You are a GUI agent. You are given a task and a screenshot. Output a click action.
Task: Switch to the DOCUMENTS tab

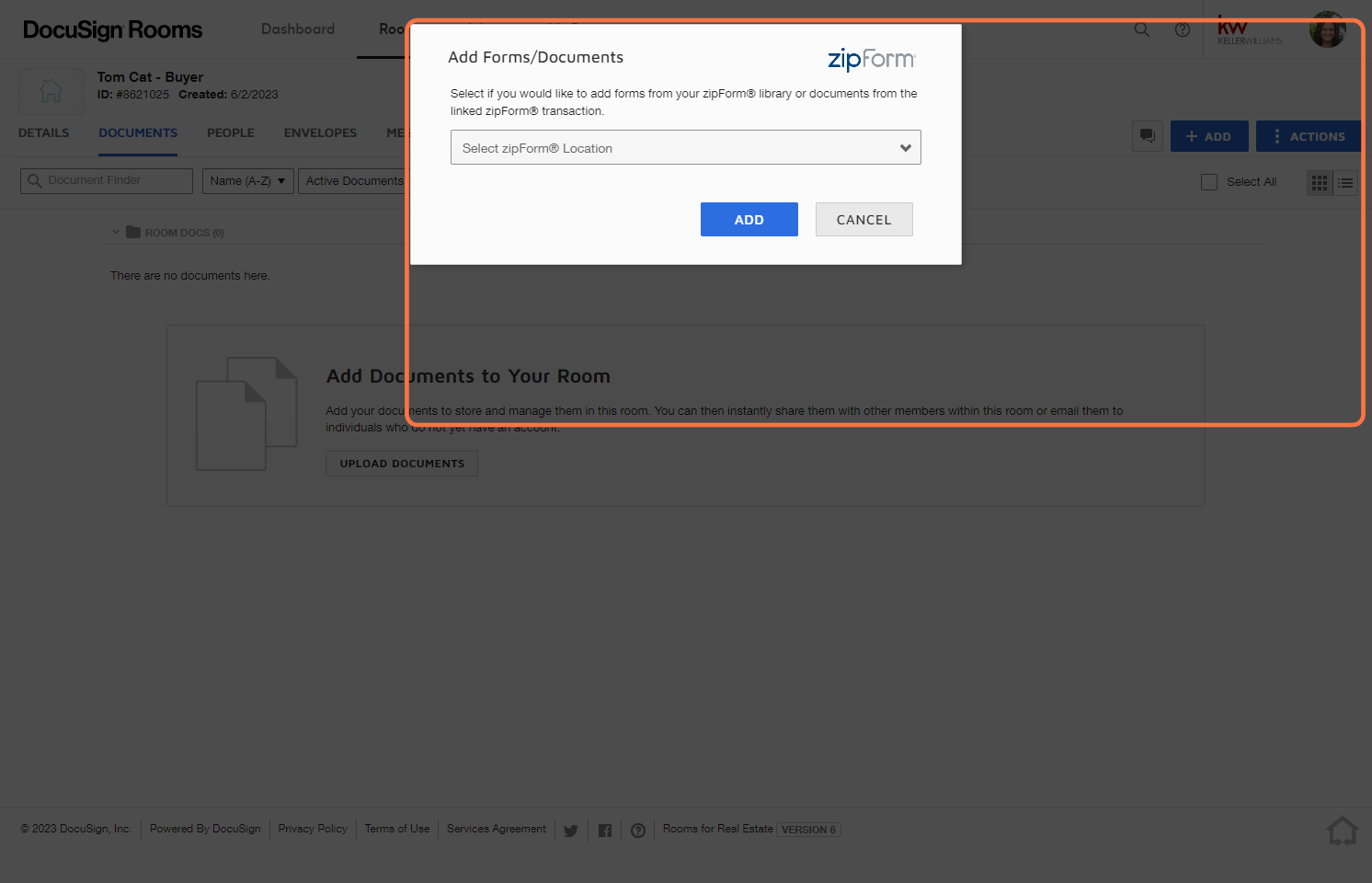(x=138, y=132)
